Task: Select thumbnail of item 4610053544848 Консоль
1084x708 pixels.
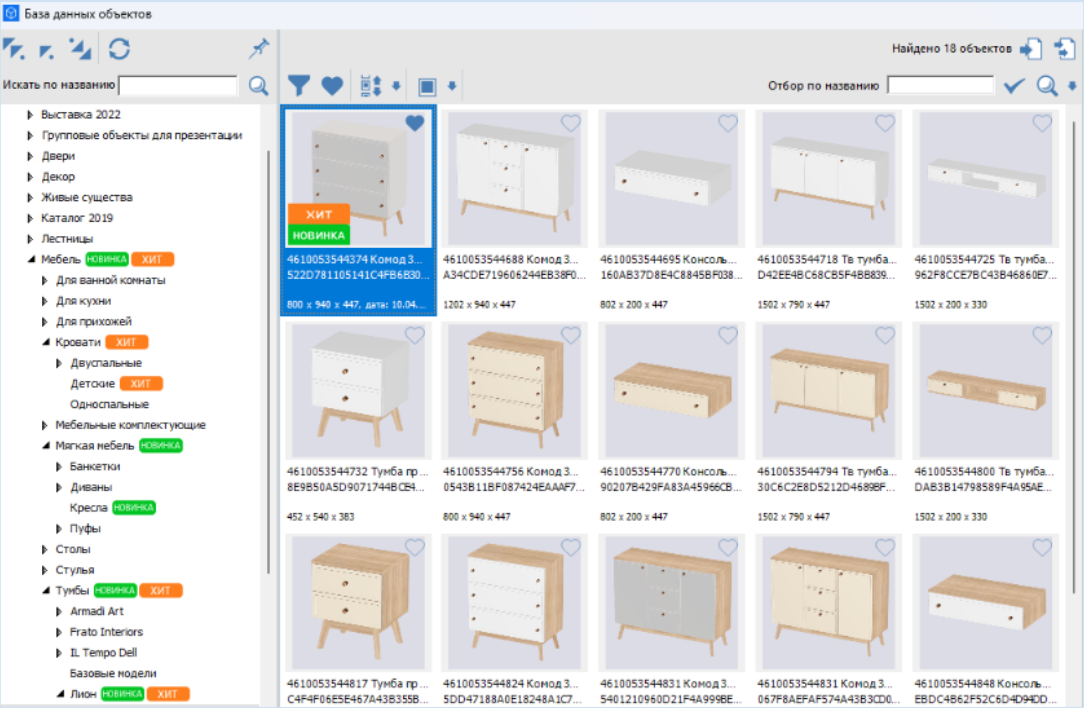Action: 985,603
